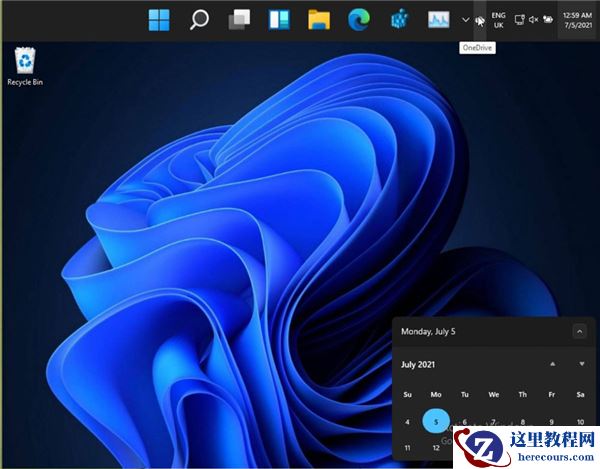Image resolution: width=600 pixels, height=469 pixels.
Task: Open network status tray icon
Action: click(x=519, y=20)
